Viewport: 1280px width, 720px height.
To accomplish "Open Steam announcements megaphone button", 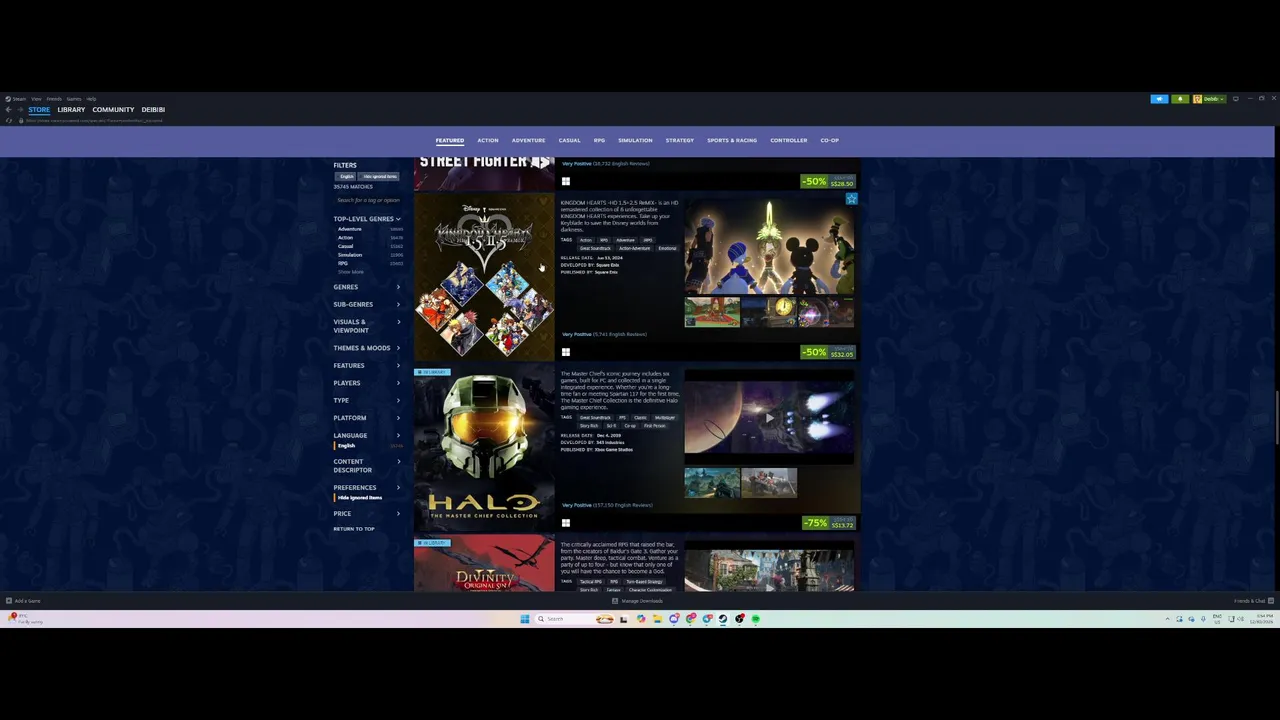I will pyautogui.click(x=1159, y=99).
